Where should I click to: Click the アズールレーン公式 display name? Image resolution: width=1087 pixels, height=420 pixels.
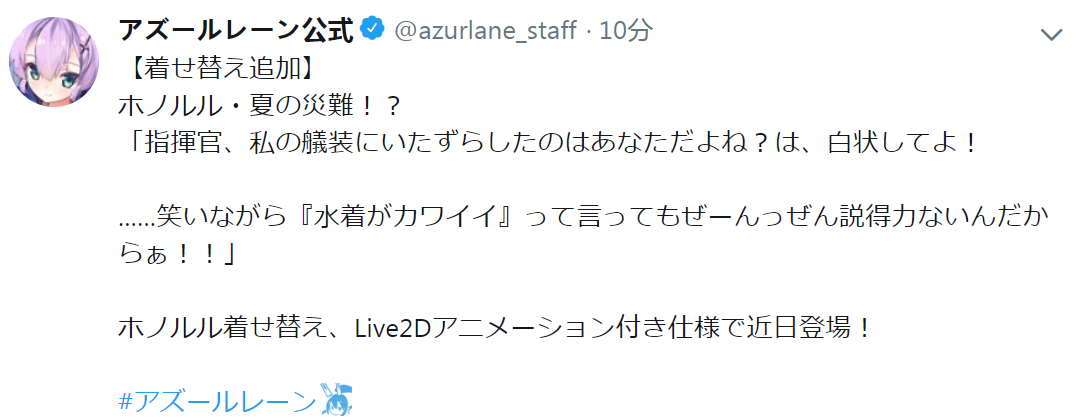(x=238, y=30)
